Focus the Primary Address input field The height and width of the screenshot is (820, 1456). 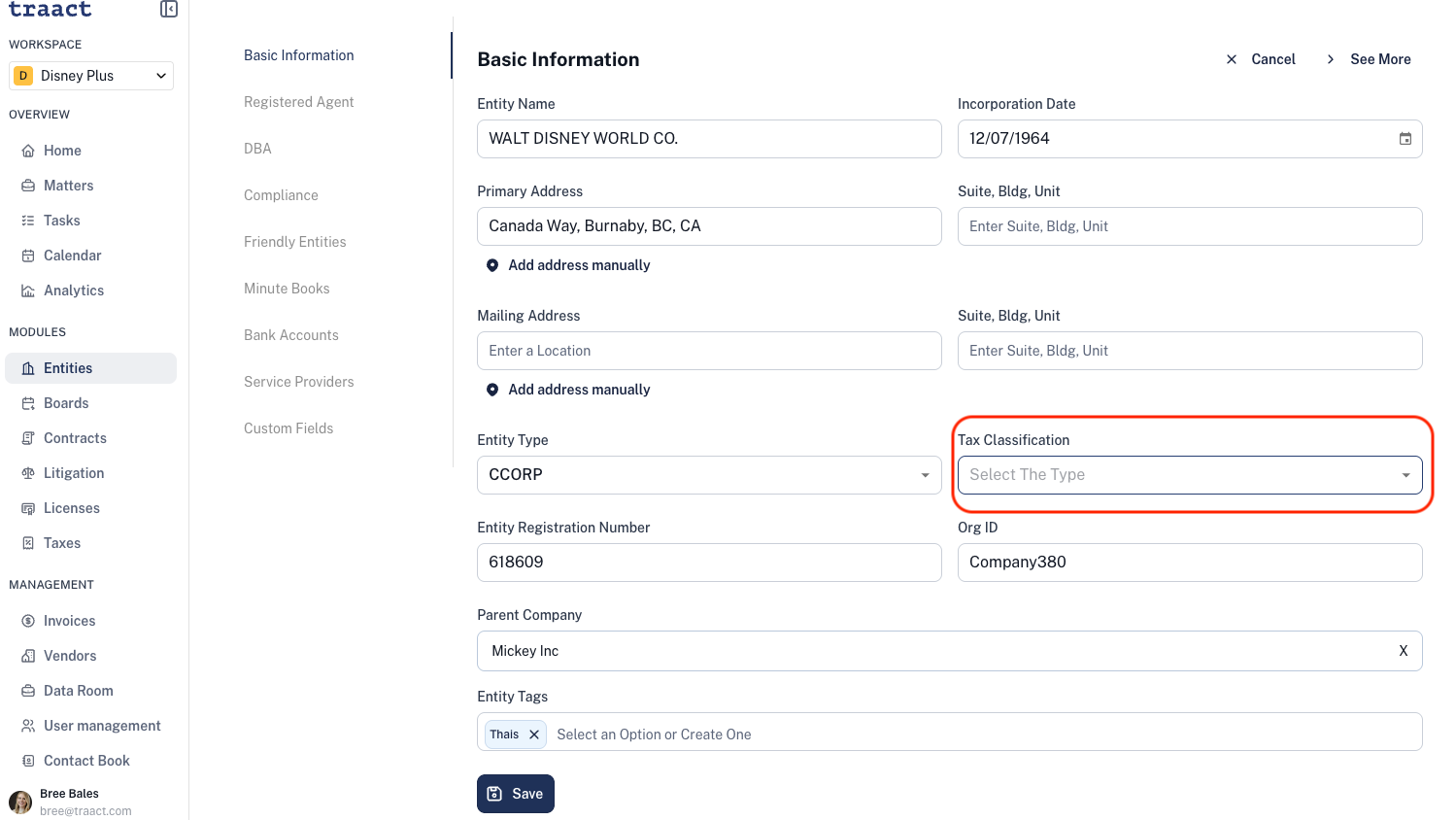click(x=709, y=226)
